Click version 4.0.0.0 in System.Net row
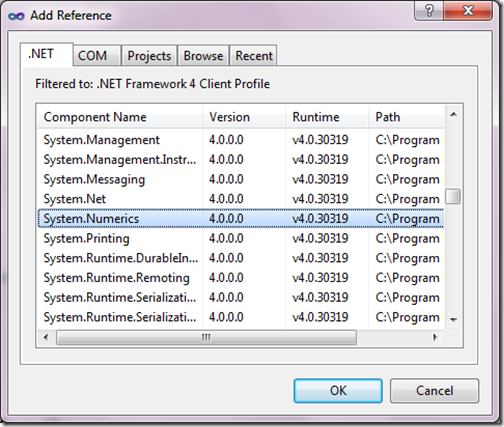Image resolution: width=504 pixels, height=427 pixels. point(226,199)
